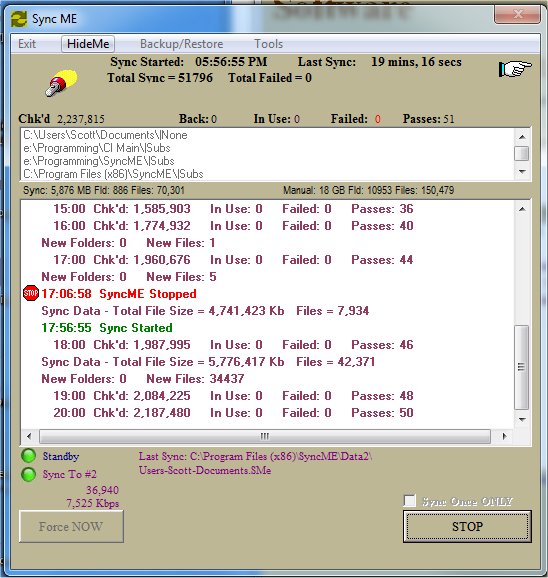This screenshot has width=548, height=578.
Task: Click the New Files: 1 log line
Action: 128,243
